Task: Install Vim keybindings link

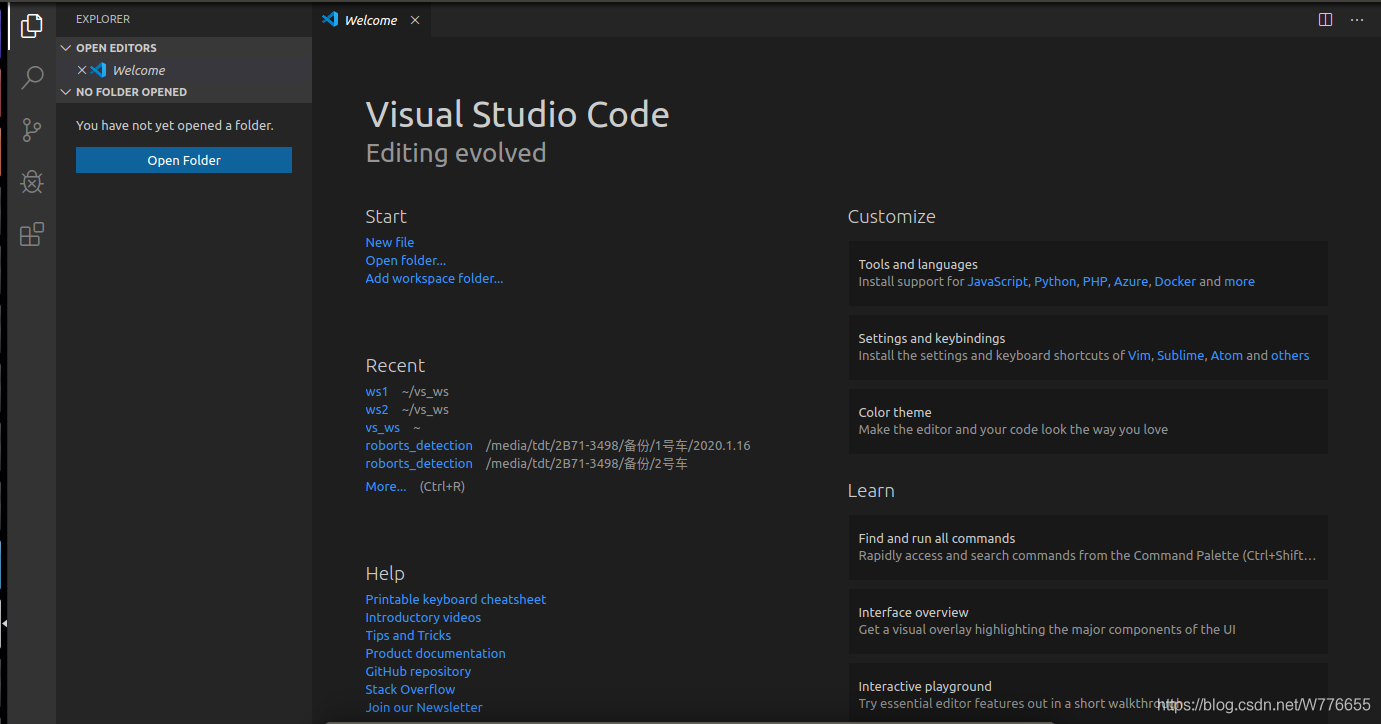Action: click(x=1139, y=355)
